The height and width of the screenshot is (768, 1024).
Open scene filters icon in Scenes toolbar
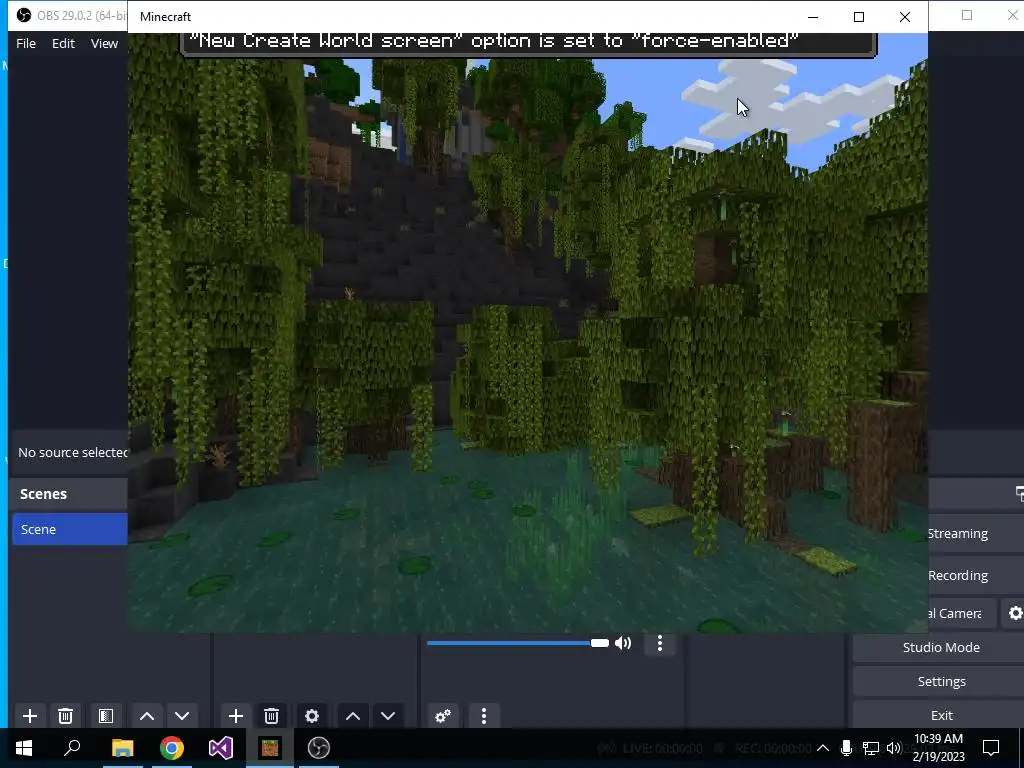click(106, 716)
